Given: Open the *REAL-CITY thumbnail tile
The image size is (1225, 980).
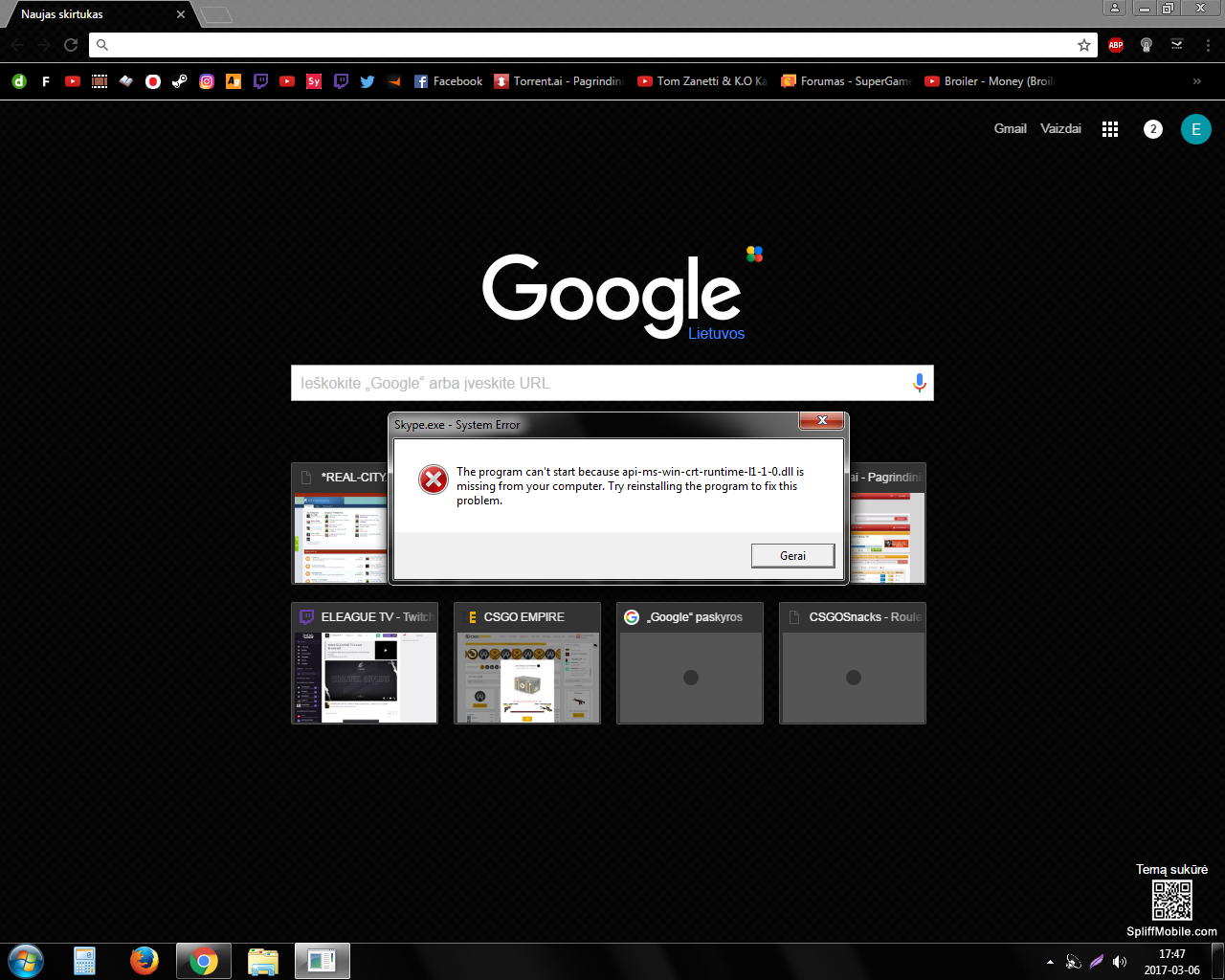Looking at the screenshot, I should tap(341, 523).
